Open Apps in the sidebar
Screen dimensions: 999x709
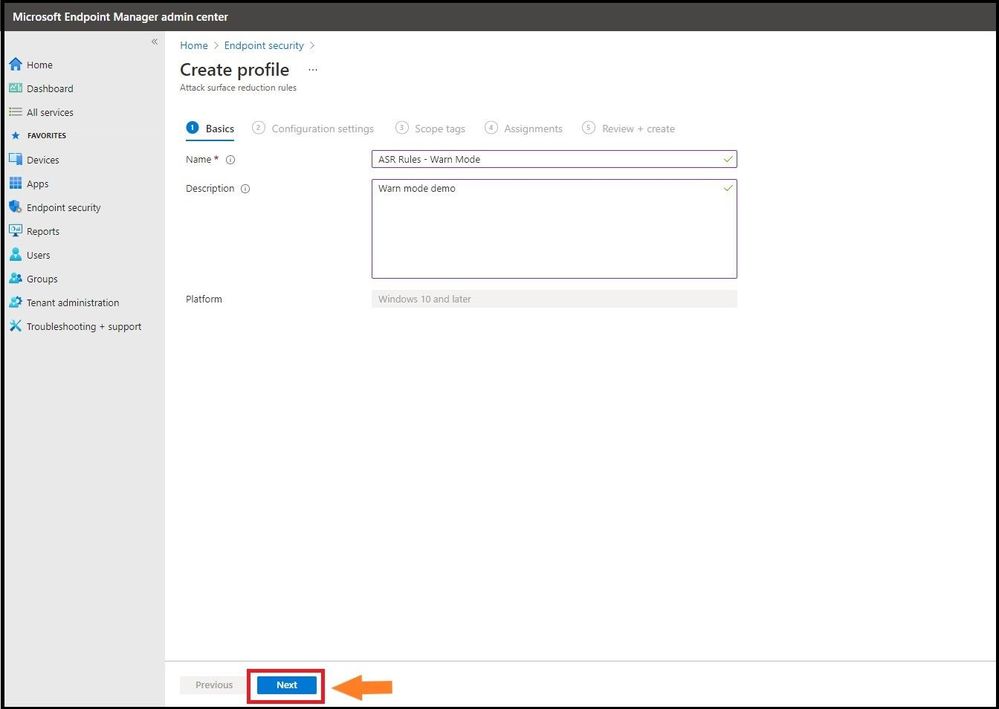click(x=38, y=183)
